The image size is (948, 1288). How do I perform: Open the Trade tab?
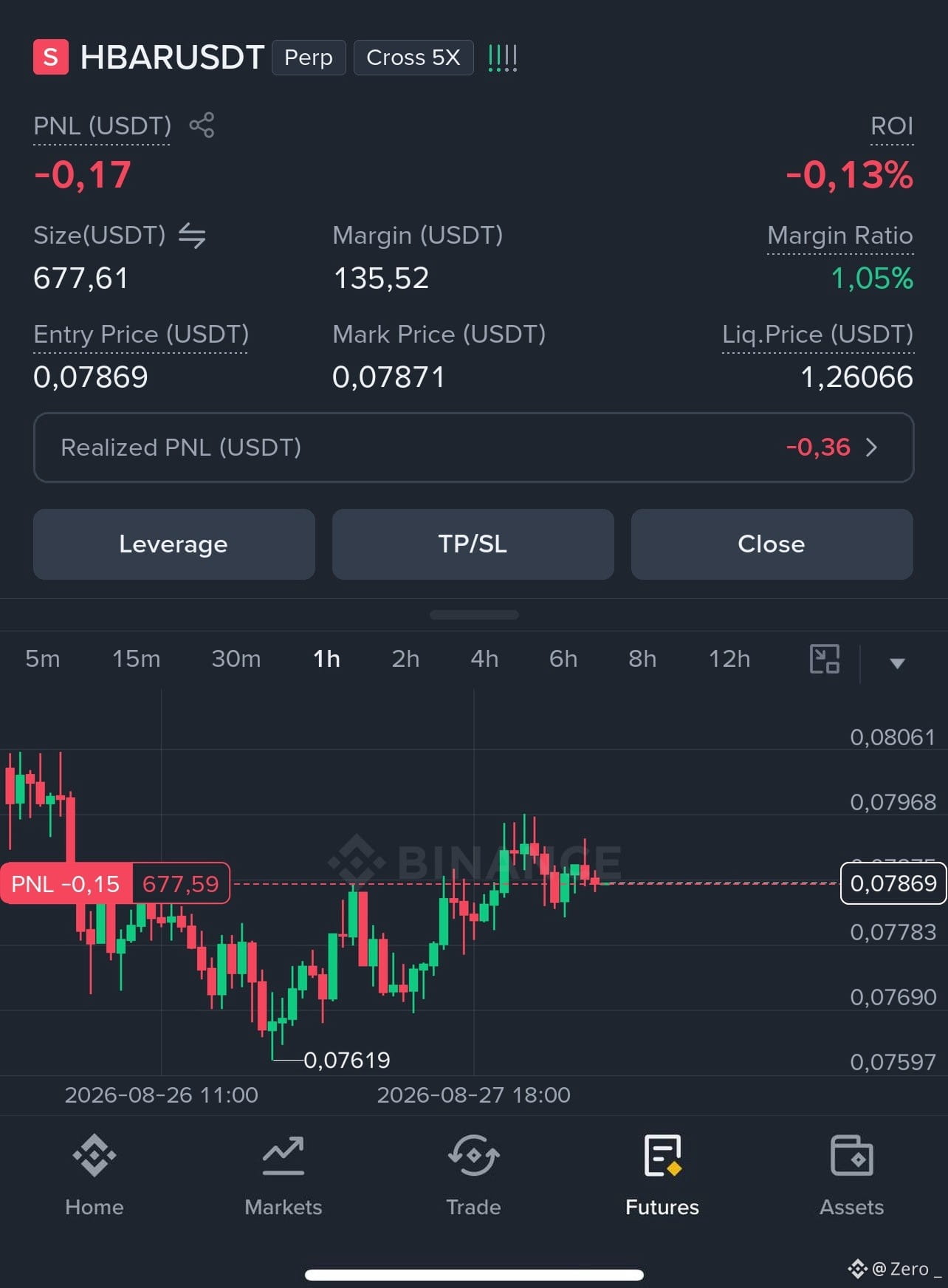click(x=473, y=1176)
